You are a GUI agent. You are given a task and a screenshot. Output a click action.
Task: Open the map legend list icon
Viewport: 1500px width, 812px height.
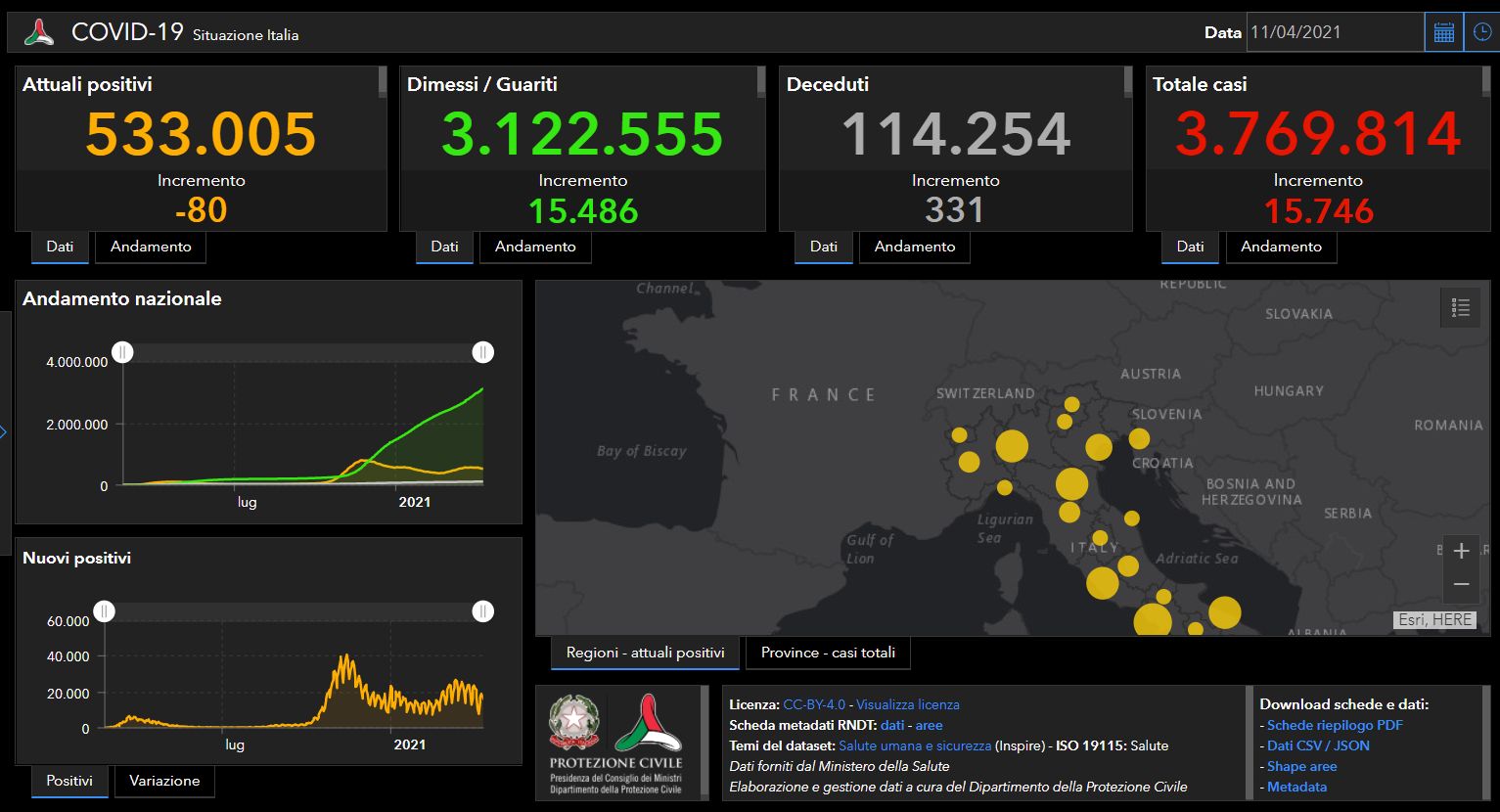[x=1461, y=308]
